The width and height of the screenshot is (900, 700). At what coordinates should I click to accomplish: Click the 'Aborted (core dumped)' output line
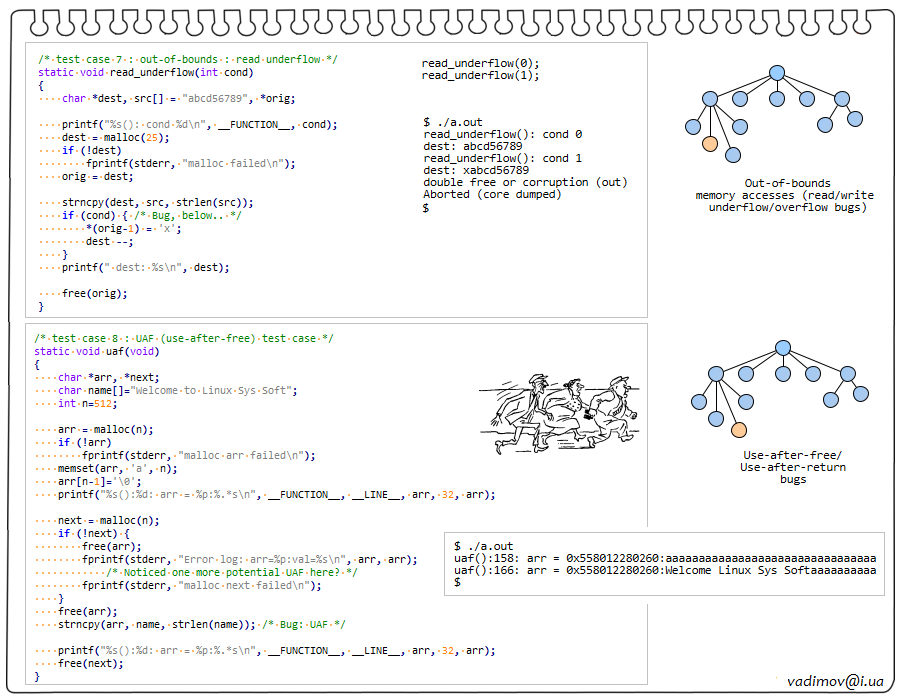click(492, 194)
